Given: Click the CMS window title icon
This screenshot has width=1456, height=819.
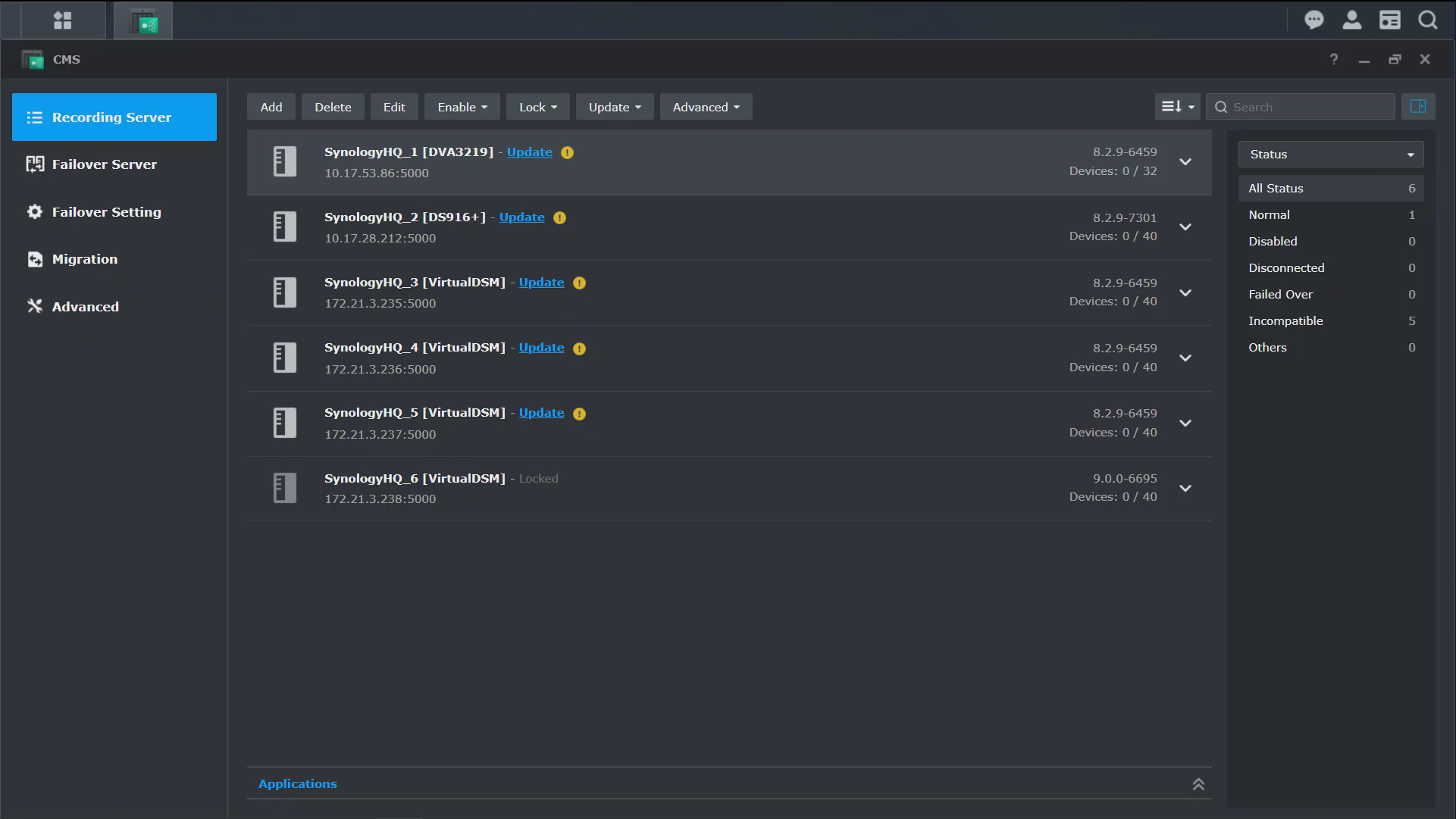Looking at the screenshot, I should [33, 59].
